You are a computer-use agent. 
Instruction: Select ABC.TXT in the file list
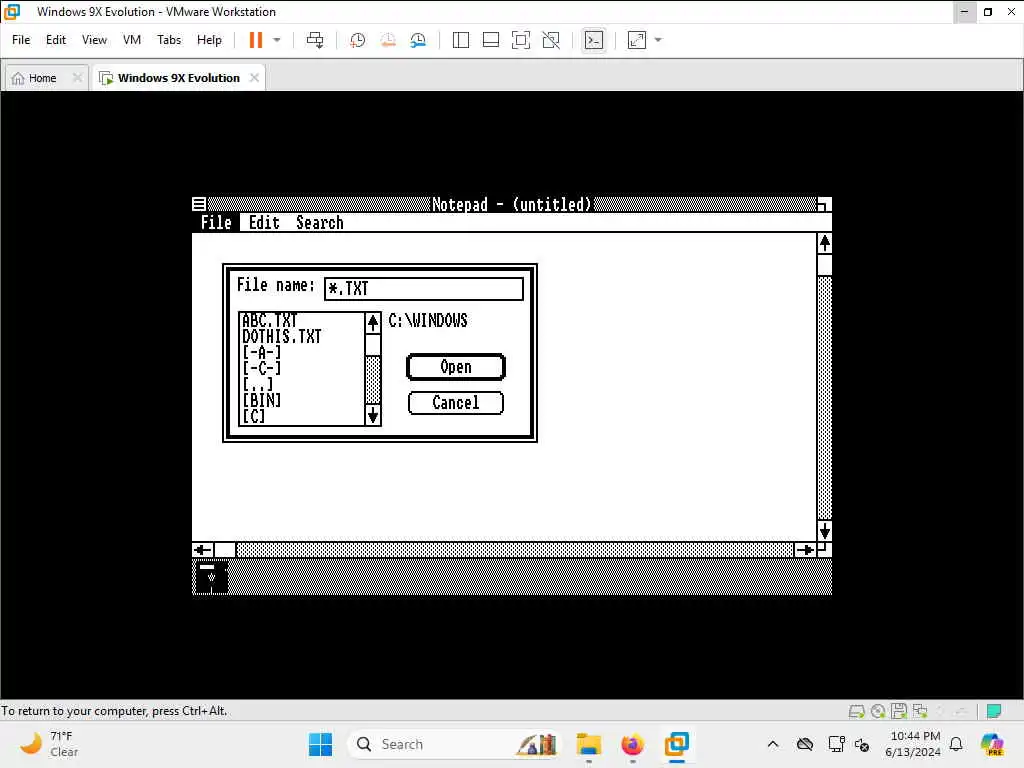(270, 320)
